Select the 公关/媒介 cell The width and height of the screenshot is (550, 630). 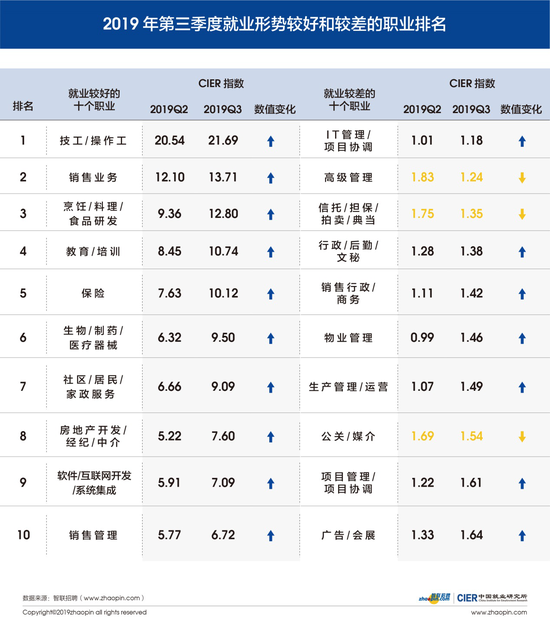pyautogui.click(x=348, y=436)
